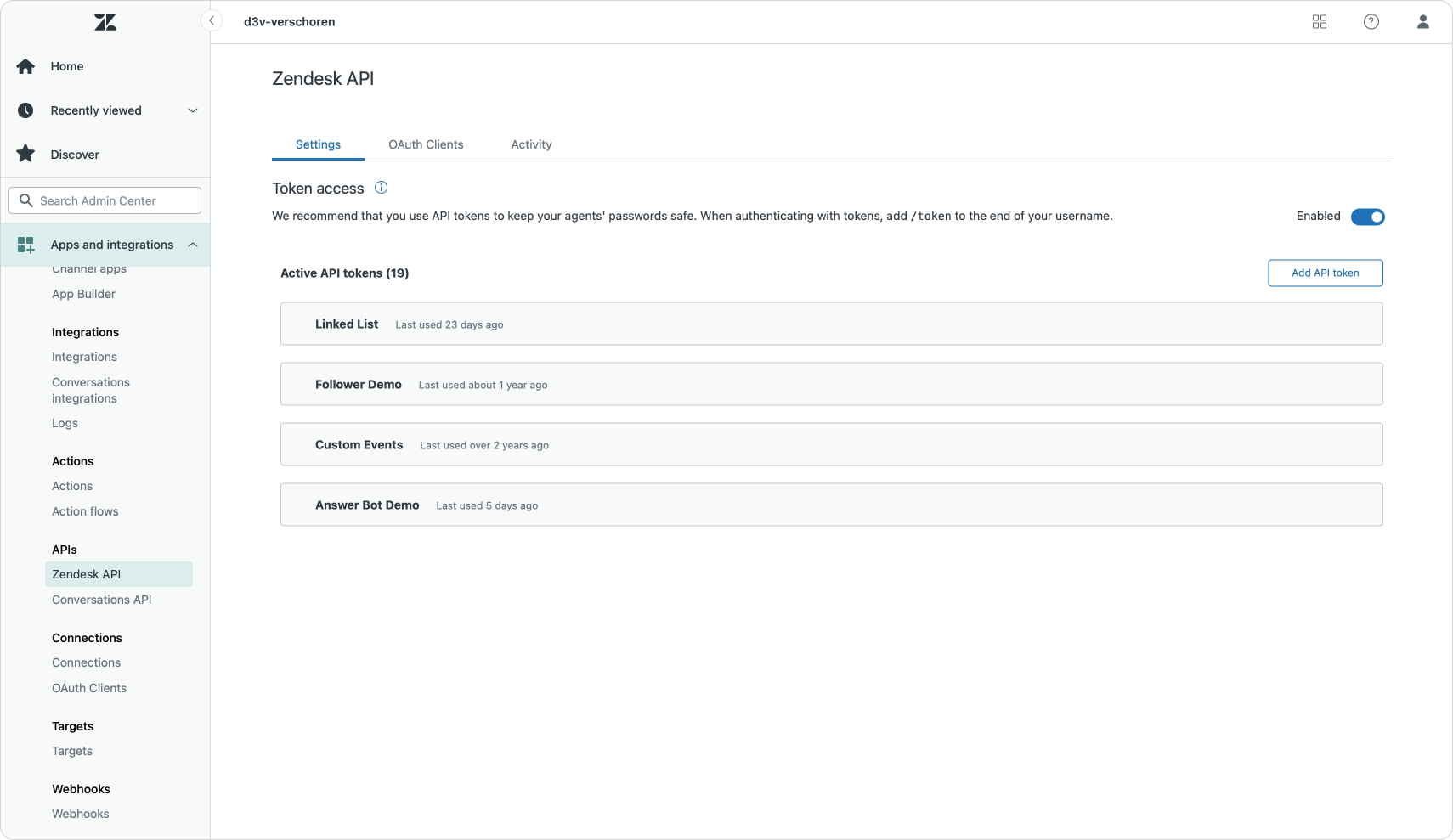1453x840 pixels.
Task: Open Logs in the sidebar
Action: [x=65, y=423]
